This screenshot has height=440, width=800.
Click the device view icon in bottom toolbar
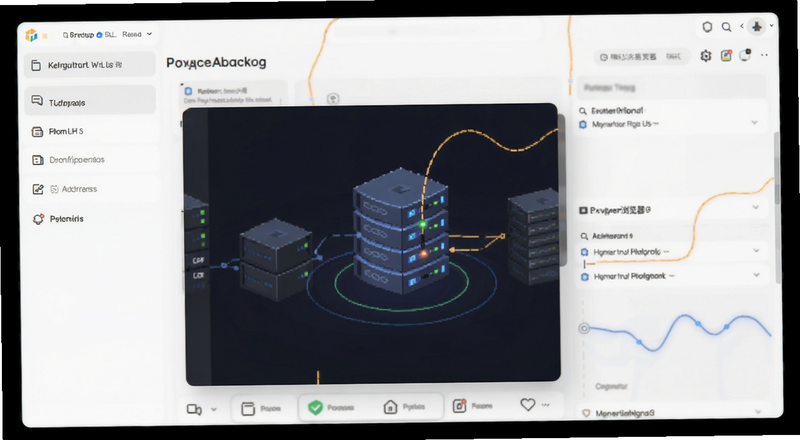[194, 409]
